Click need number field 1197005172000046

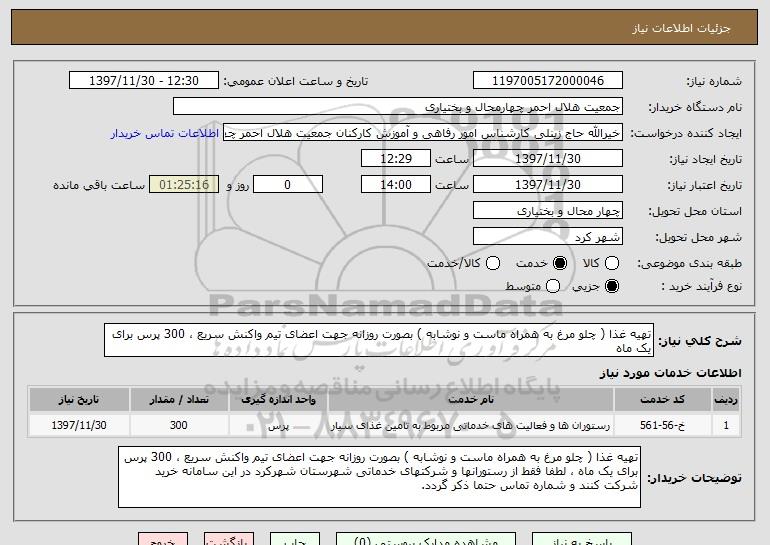(548, 81)
